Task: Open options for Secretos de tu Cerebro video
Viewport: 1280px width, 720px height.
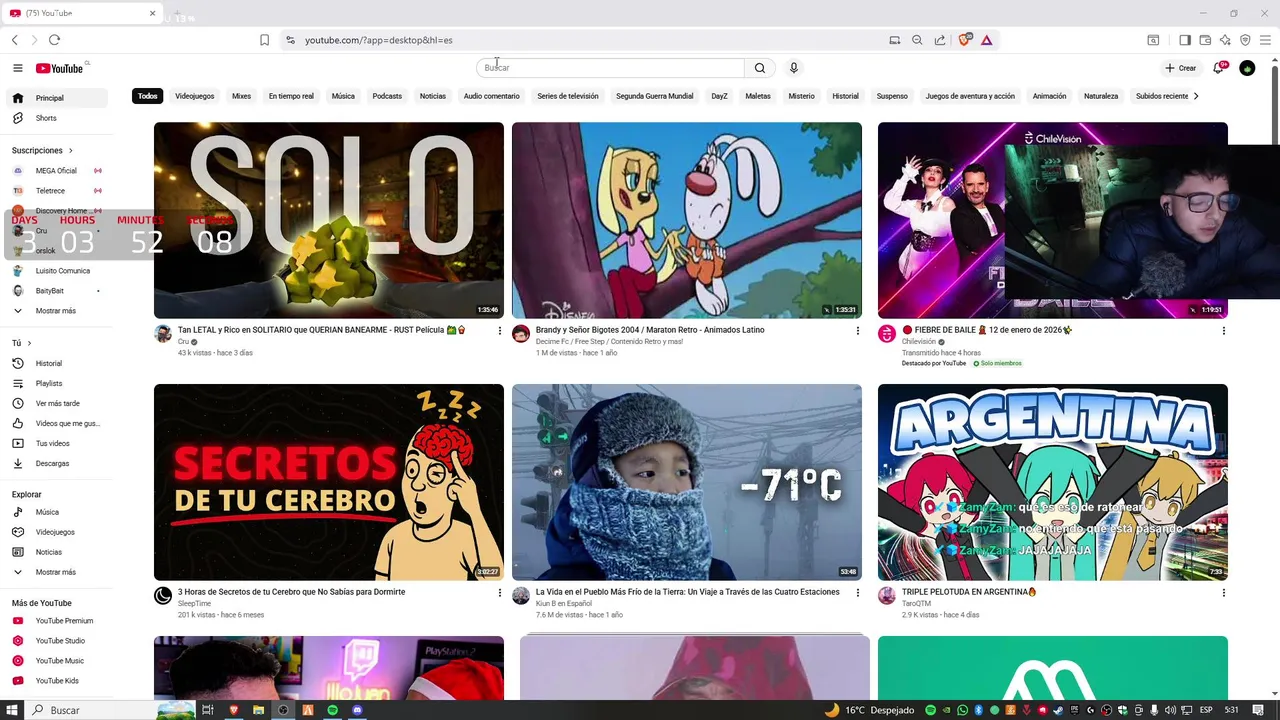Action: pos(500,592)
